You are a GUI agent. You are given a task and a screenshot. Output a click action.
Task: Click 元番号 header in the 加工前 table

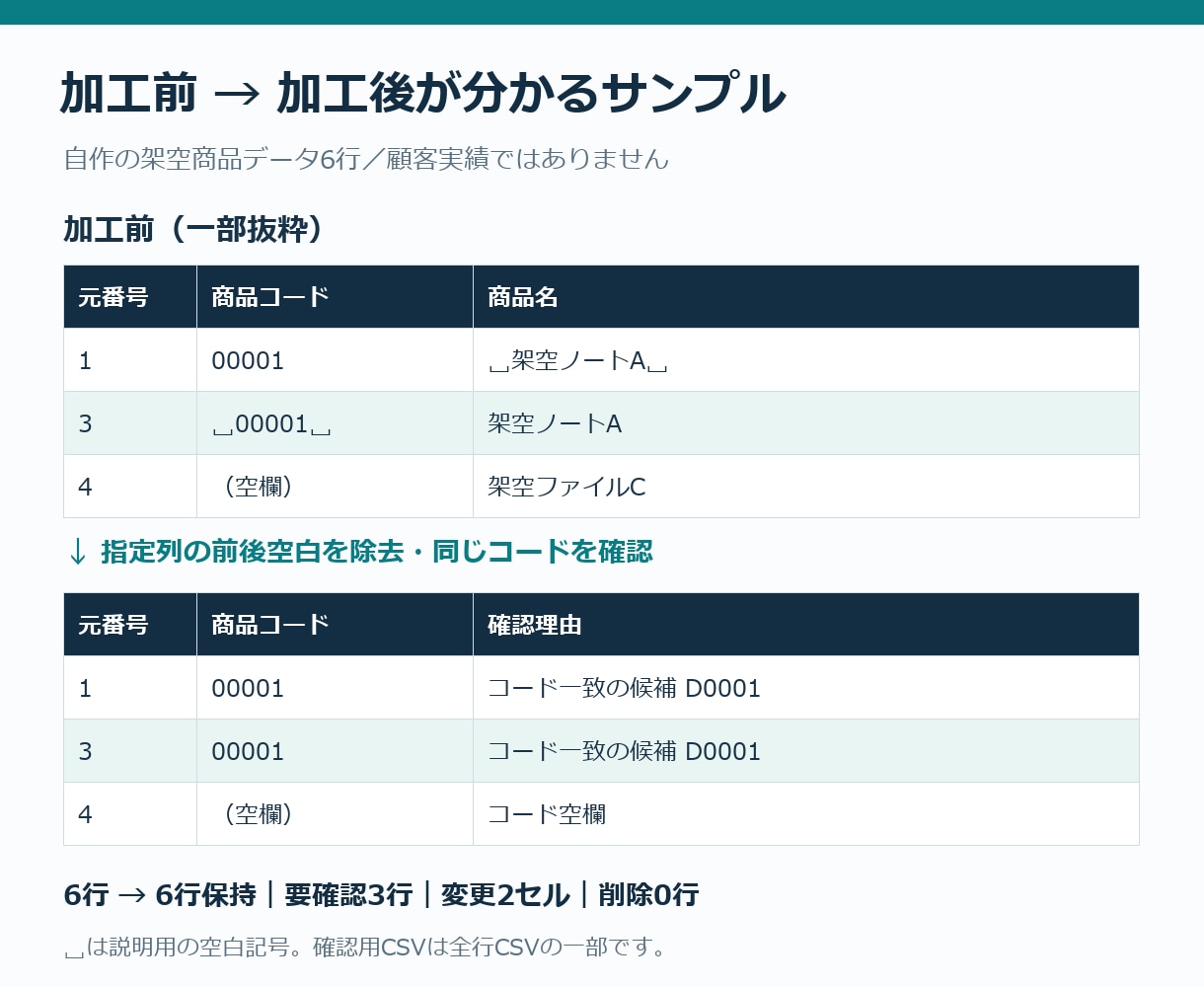pyautogui.click(x=130, y=297)
